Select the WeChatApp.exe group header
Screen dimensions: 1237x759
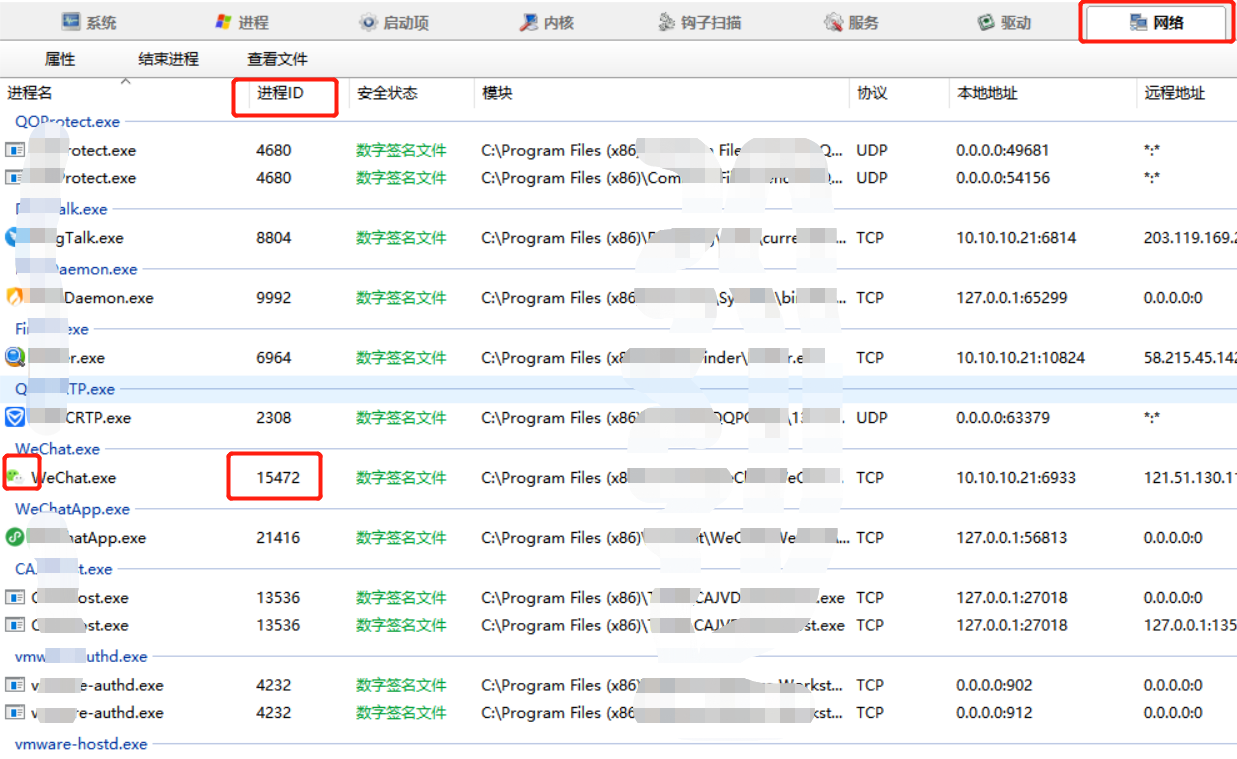click(72, 509)
